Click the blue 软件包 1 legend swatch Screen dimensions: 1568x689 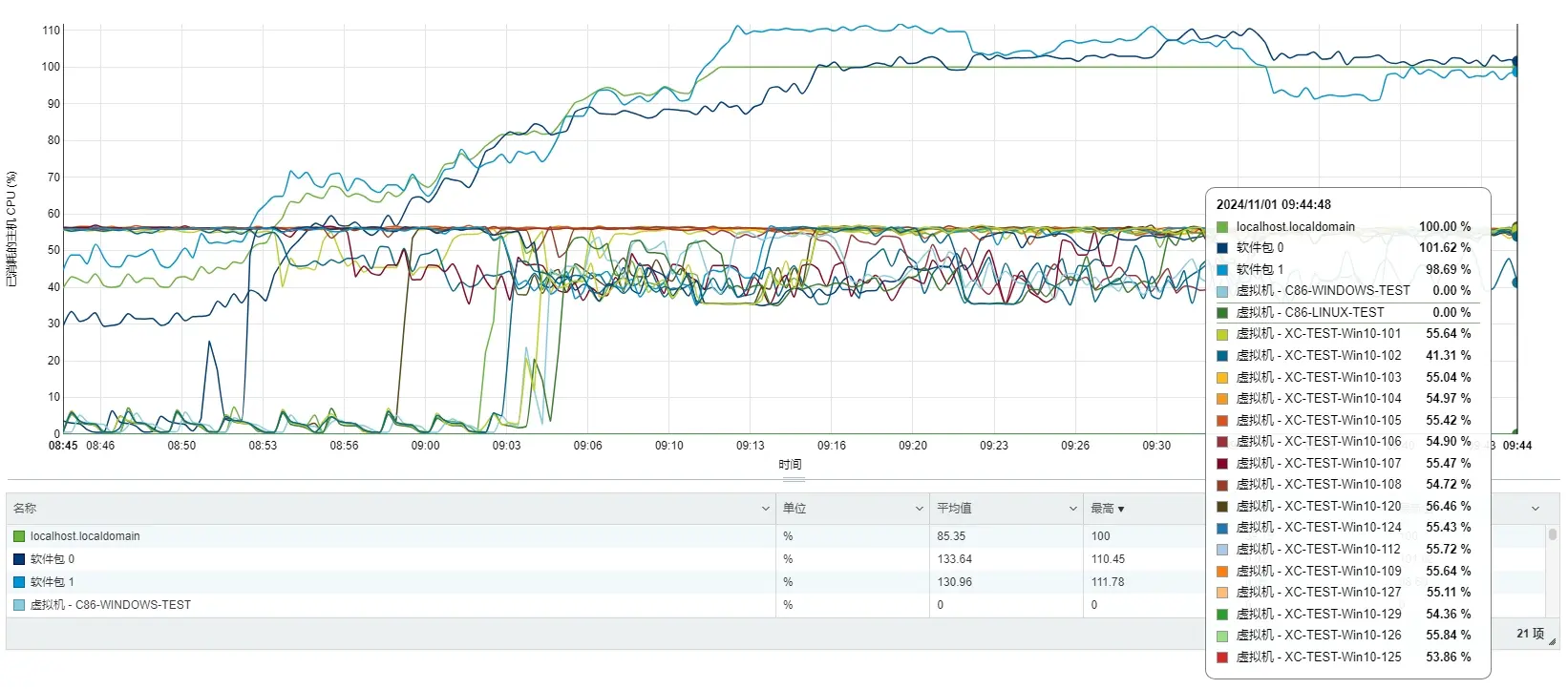[19, 582]
